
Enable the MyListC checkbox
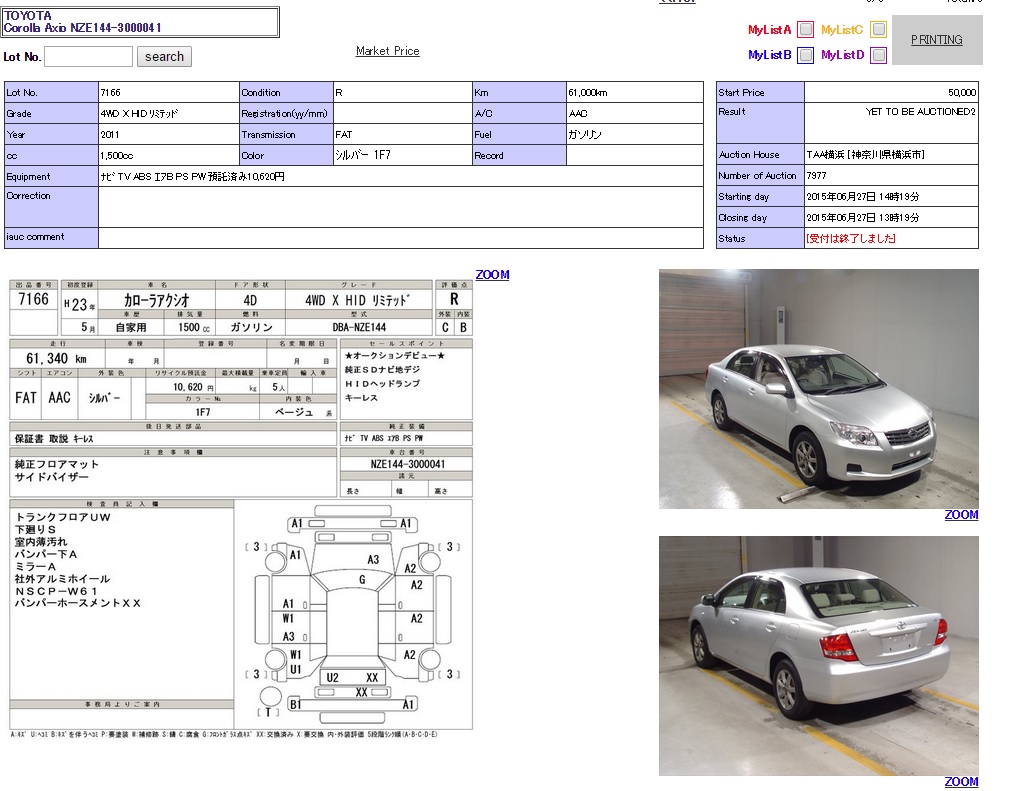click(878, 30)
